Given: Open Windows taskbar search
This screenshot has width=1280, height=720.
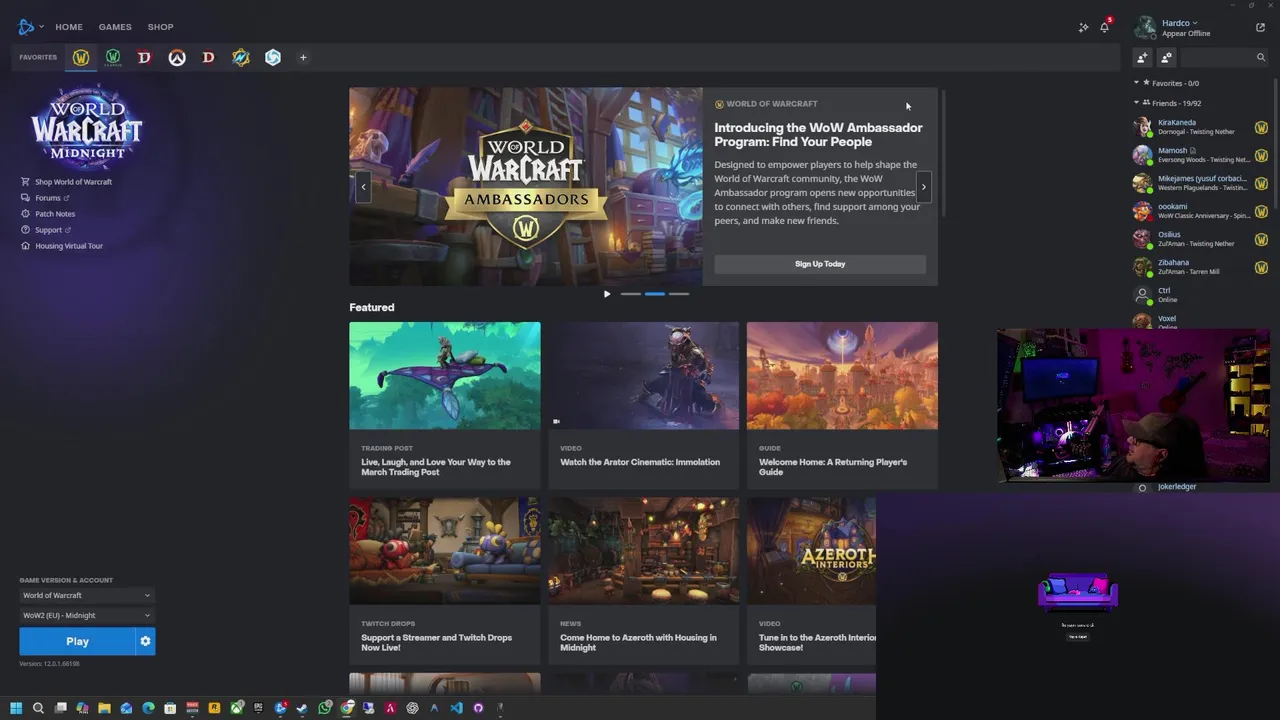Looking at the screenshot, I should [x=38, y=708].
